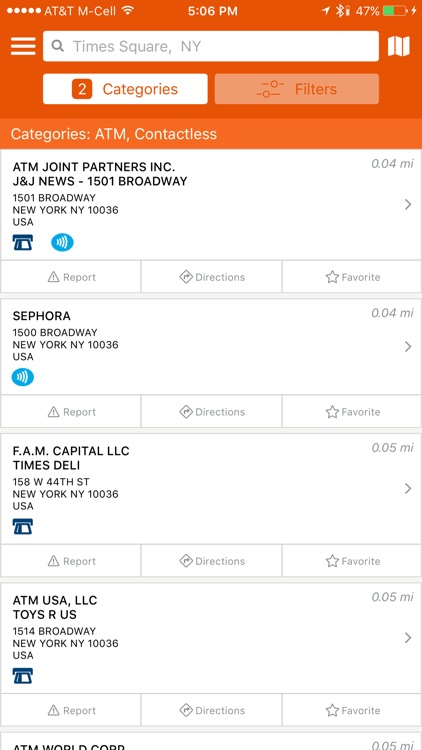This screenshot has width=422, height=750.
Task: Click the Times Square, NY search field
Action: 211,46
